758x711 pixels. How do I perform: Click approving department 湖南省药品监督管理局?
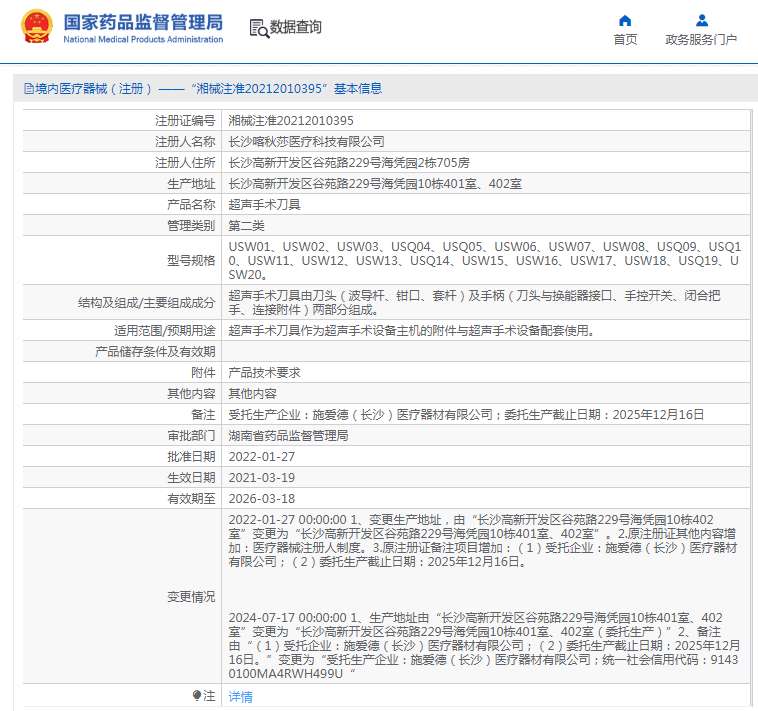[288, 435]
